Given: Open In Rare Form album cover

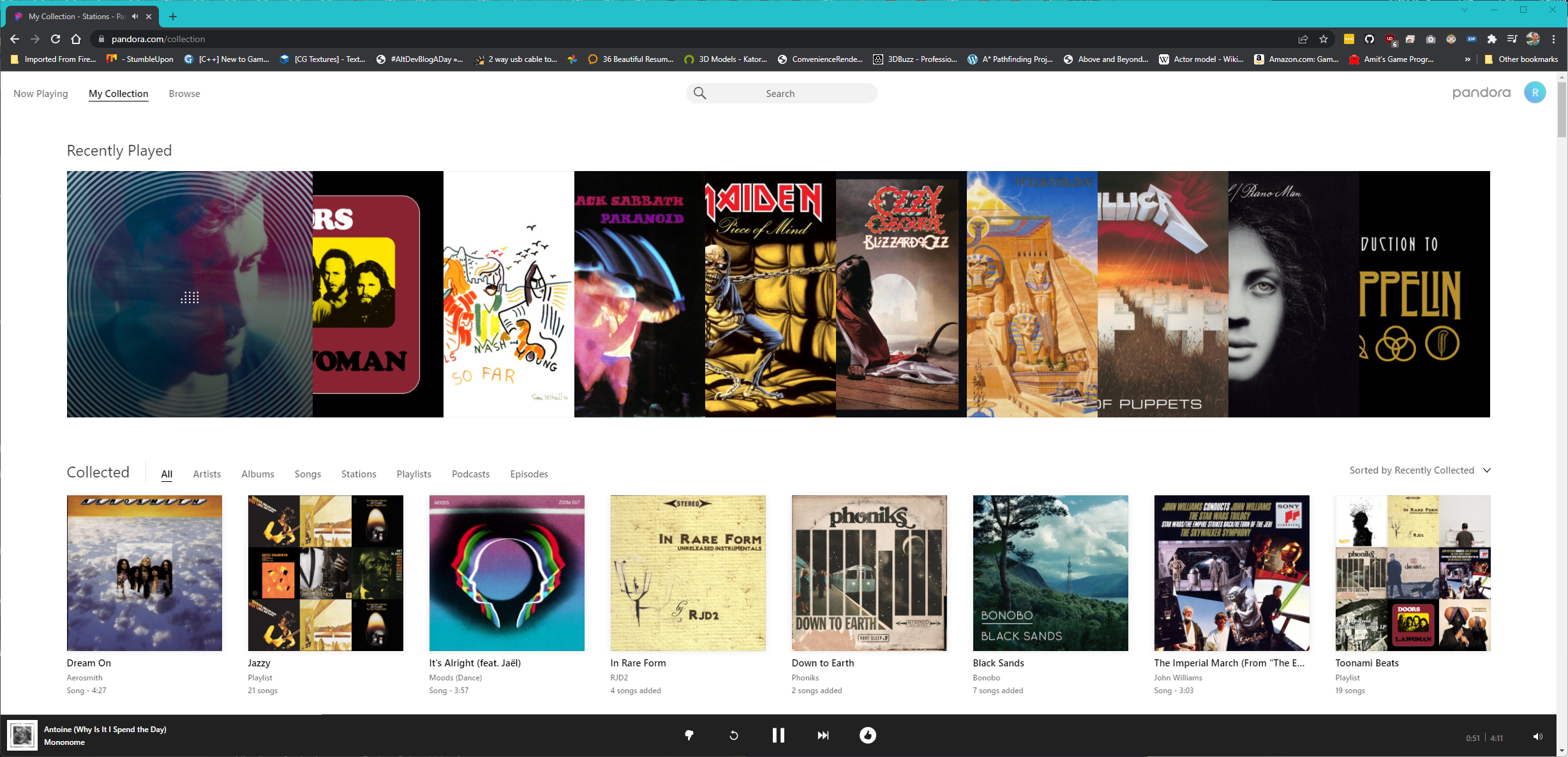Looking at the screenshot, I should pyautogui.click(x=688, y=573).
